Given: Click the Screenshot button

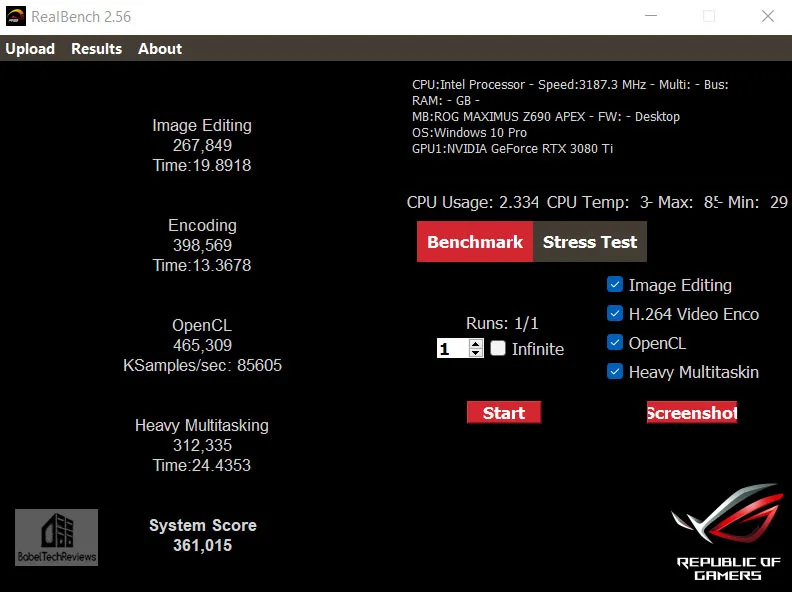Looking at the screenshot, I should click(691, 413).
